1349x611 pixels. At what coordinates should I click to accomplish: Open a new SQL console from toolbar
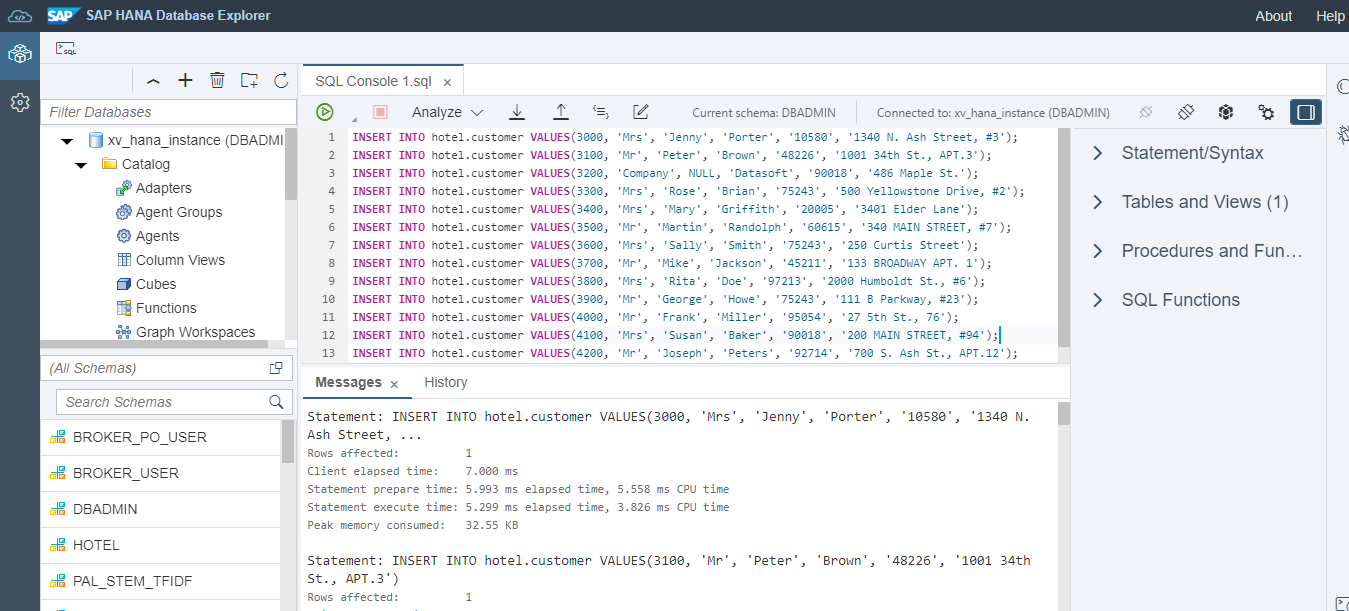pos(66,48)
